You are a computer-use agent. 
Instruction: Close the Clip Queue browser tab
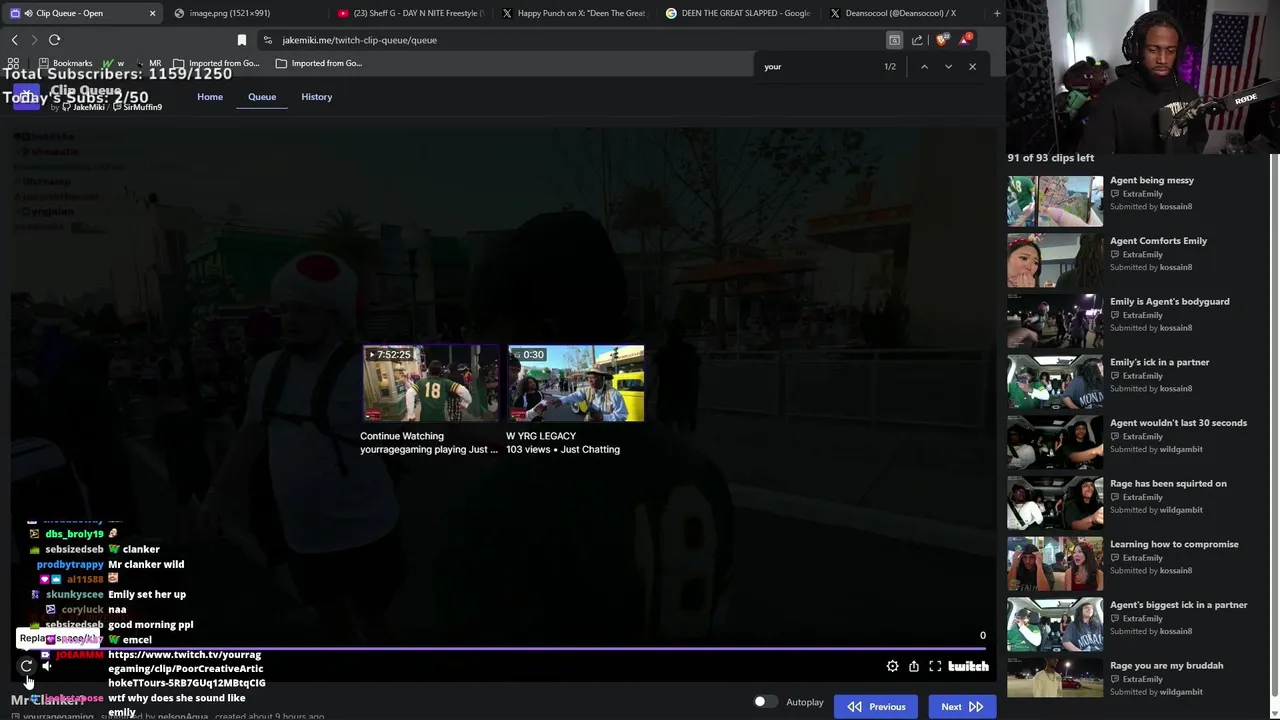point(152,13)
